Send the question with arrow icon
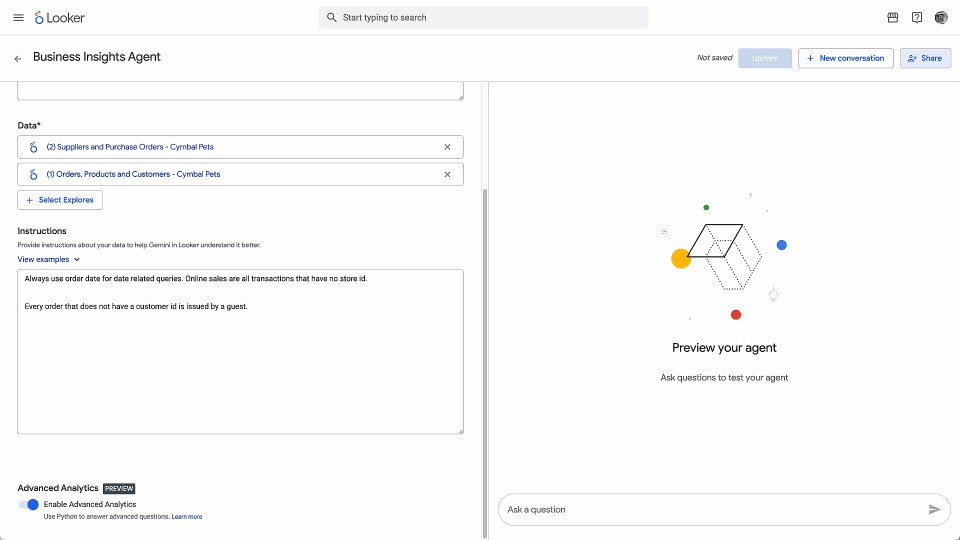The image size is (960, 540). (934, 510)
